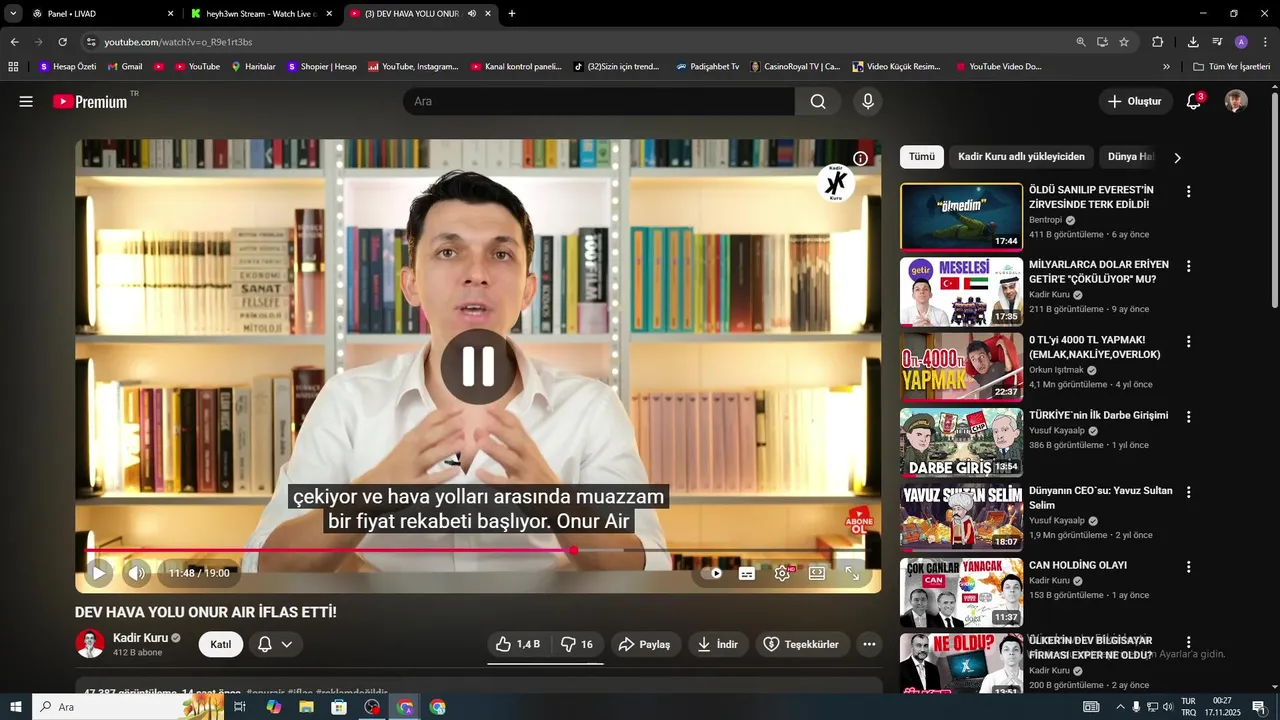
Task: Expand notification preference bell dropdown
Action: pyautogui.click(x=275, y=644)
